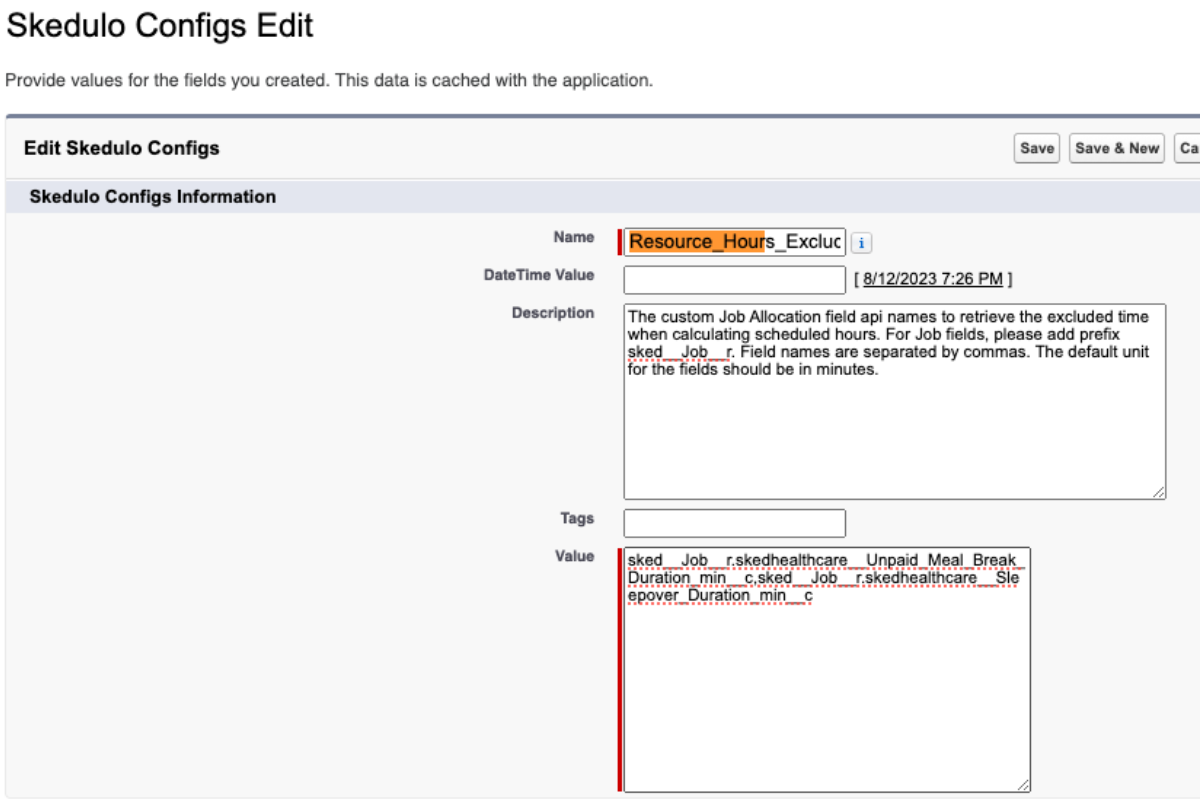Select the Tags input box
Screen dimensions: 1201x807
(x=735, y=523)
